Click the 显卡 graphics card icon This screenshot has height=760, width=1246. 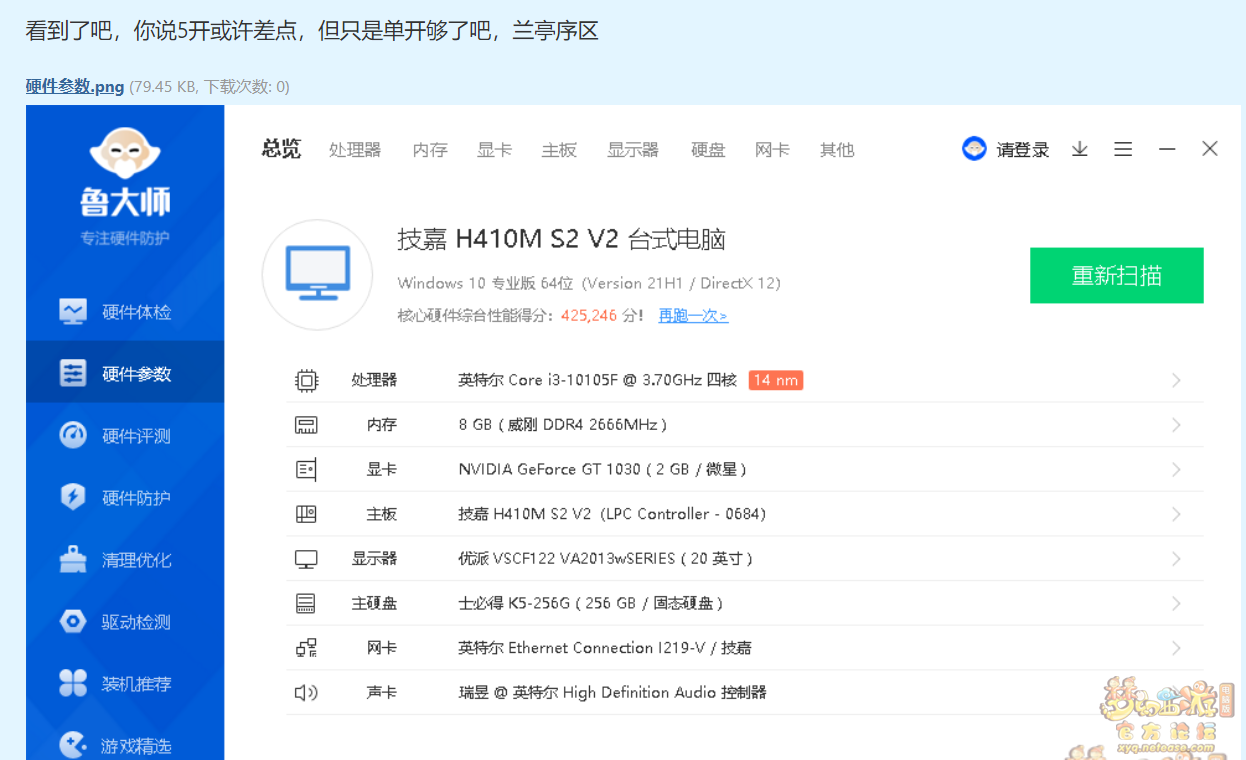click(306, 469)
